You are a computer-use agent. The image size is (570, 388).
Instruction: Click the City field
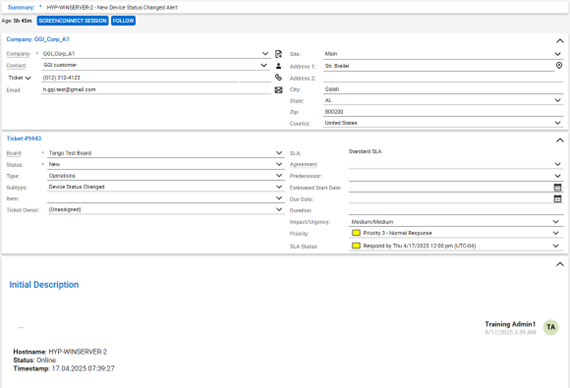[x=443, y=89]
